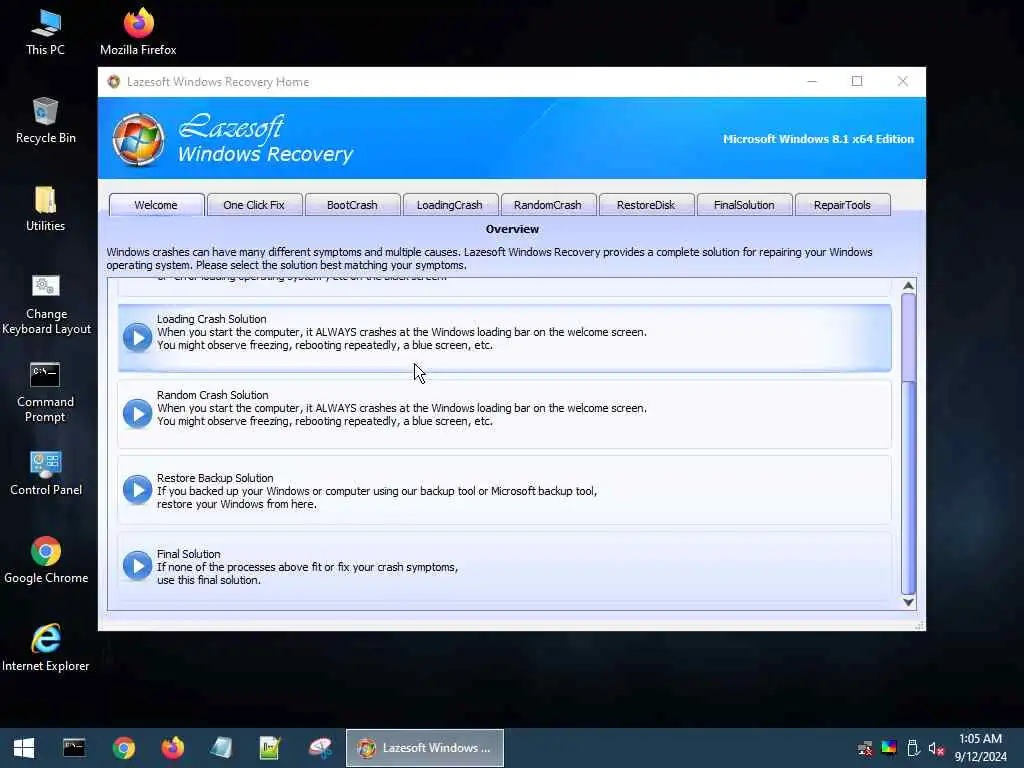
Task: Click the title bar application icon
Action: click(114, 82)
